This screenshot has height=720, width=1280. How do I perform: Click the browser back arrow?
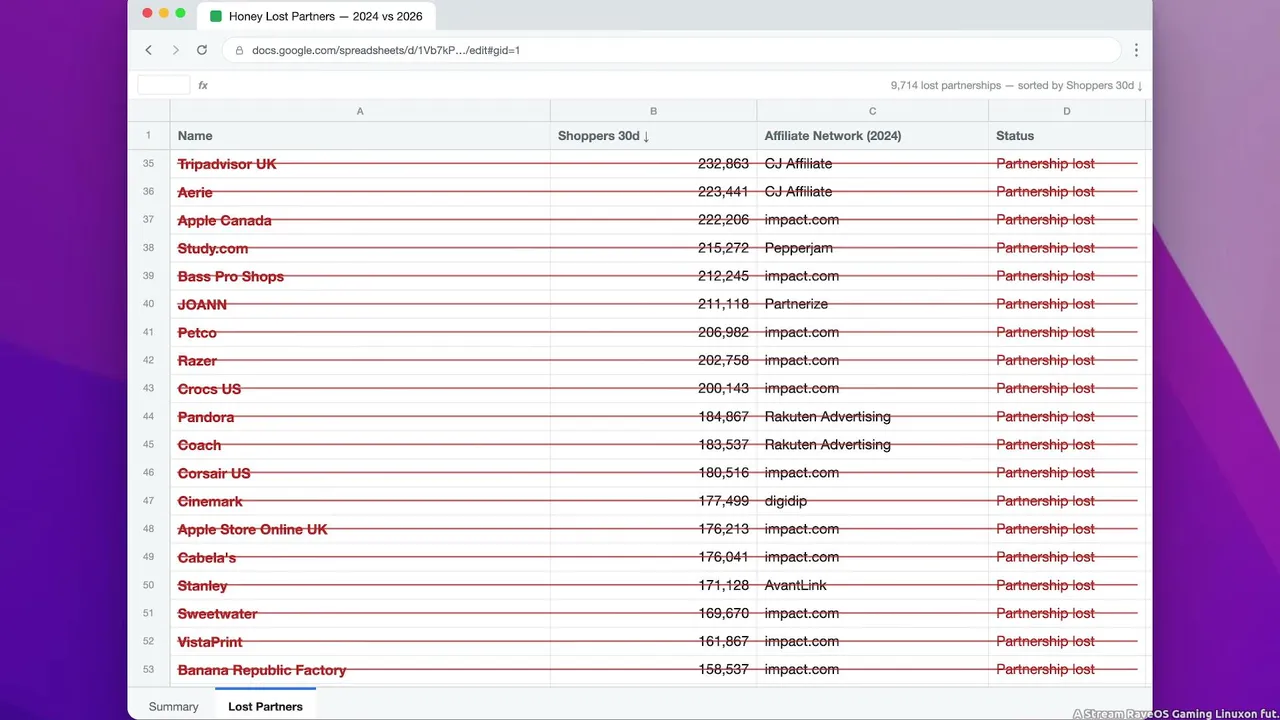tap(149, 50)
